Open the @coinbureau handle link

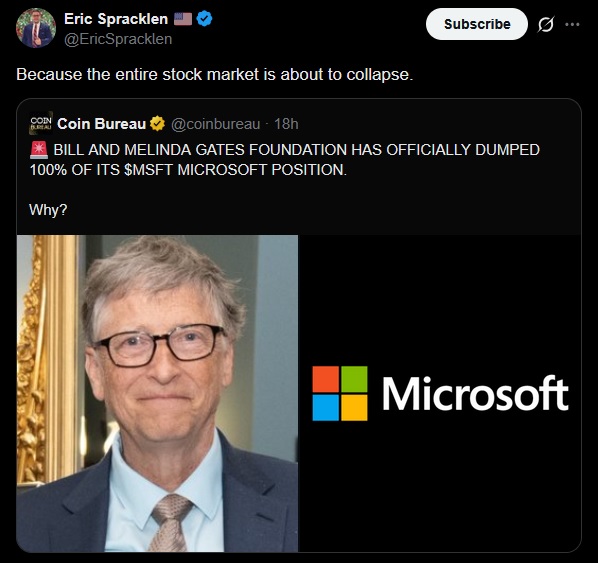(x=215, y=124)
